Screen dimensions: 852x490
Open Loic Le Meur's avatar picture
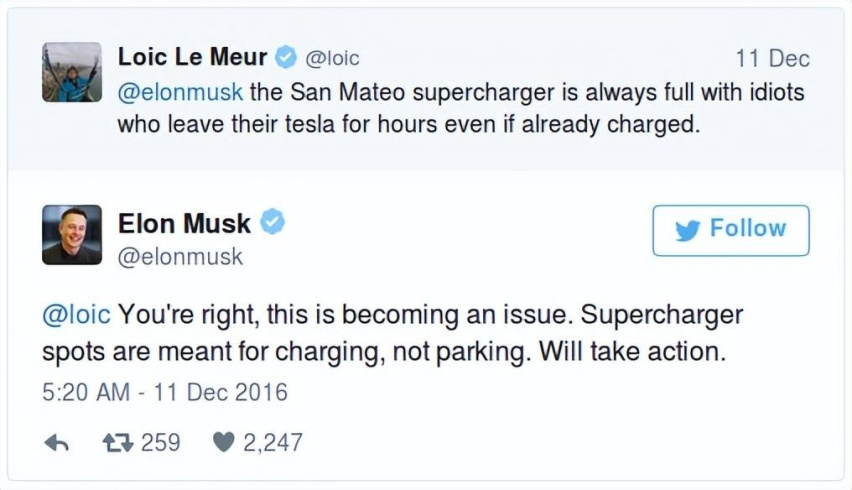coord(72,72)
